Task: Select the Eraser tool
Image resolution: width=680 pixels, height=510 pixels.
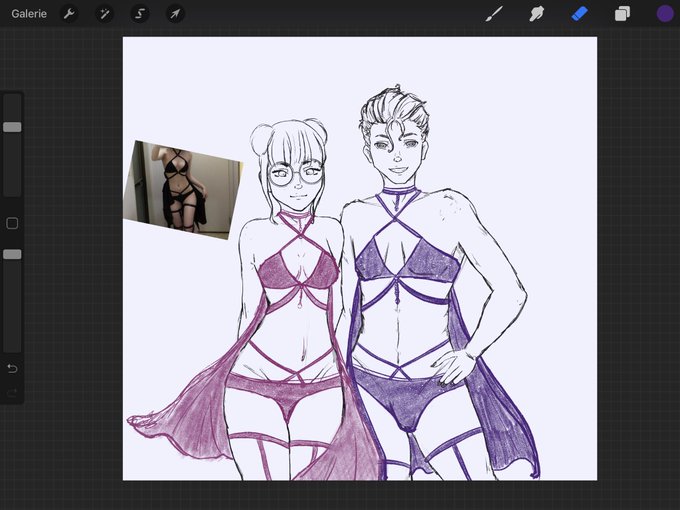Action: coord(579,14)
